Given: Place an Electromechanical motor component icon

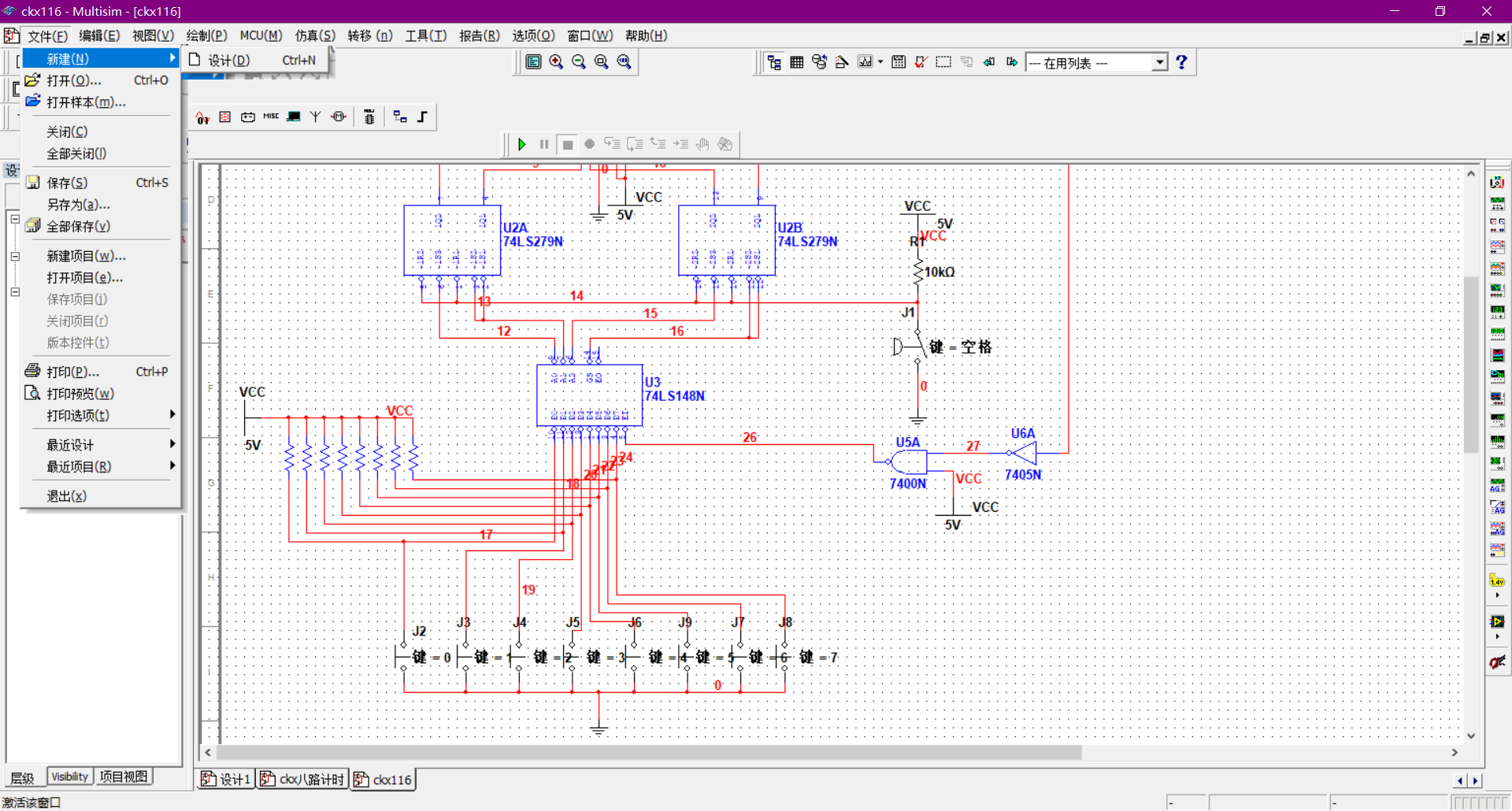Looking at the screenshot, I should tap(339, 117).
